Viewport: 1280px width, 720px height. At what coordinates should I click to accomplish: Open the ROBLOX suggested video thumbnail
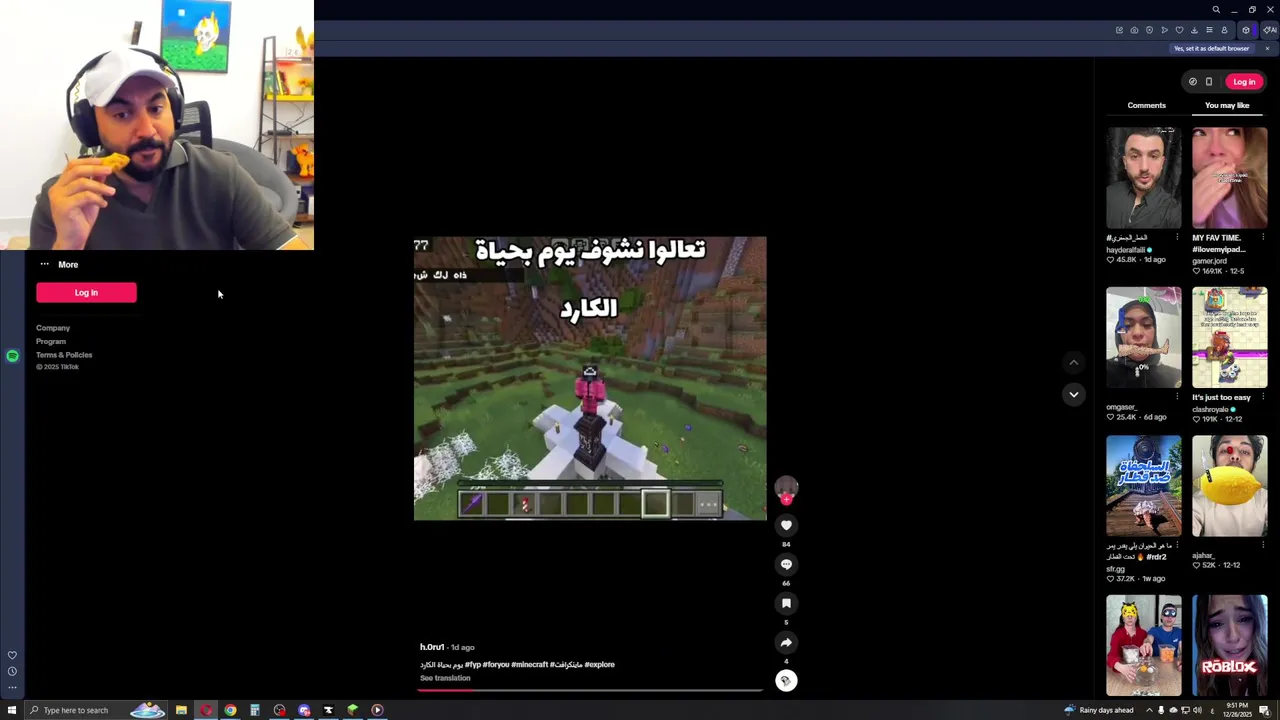coord(1229,645)
